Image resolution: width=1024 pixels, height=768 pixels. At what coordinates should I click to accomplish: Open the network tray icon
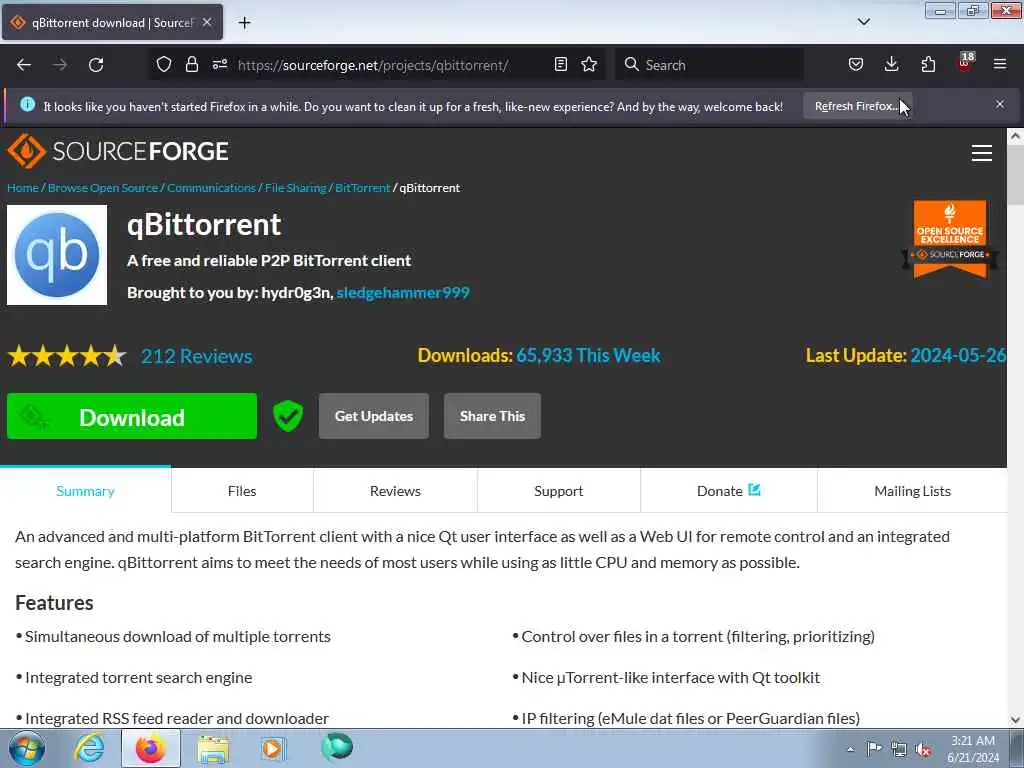(899, 749)
